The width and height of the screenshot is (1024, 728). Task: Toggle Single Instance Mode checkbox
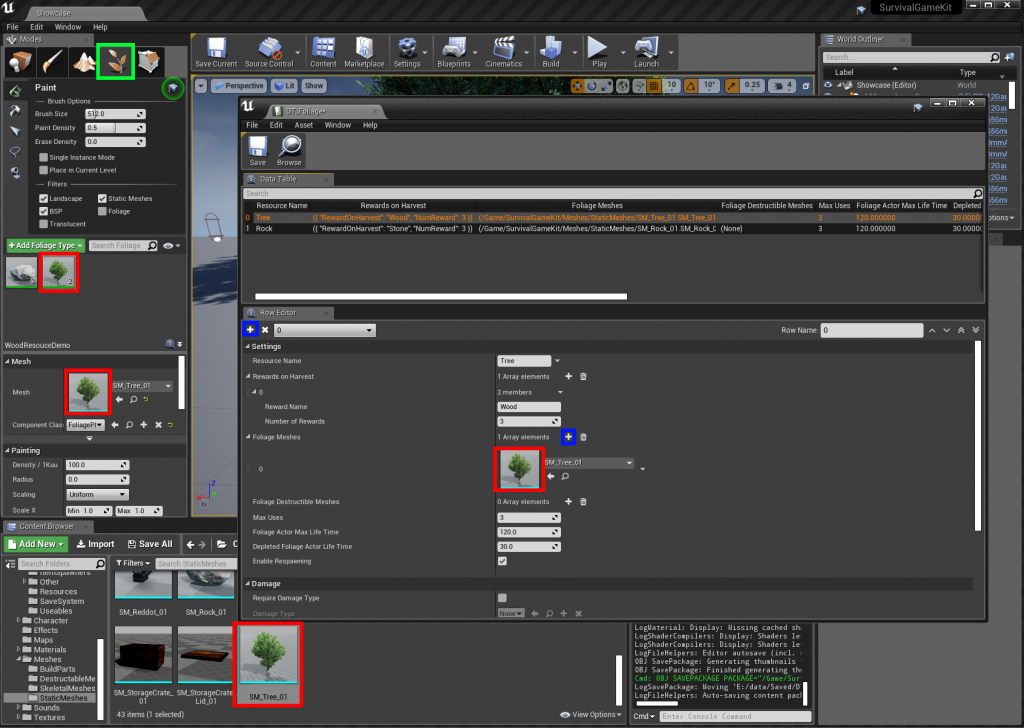(44, 157)
